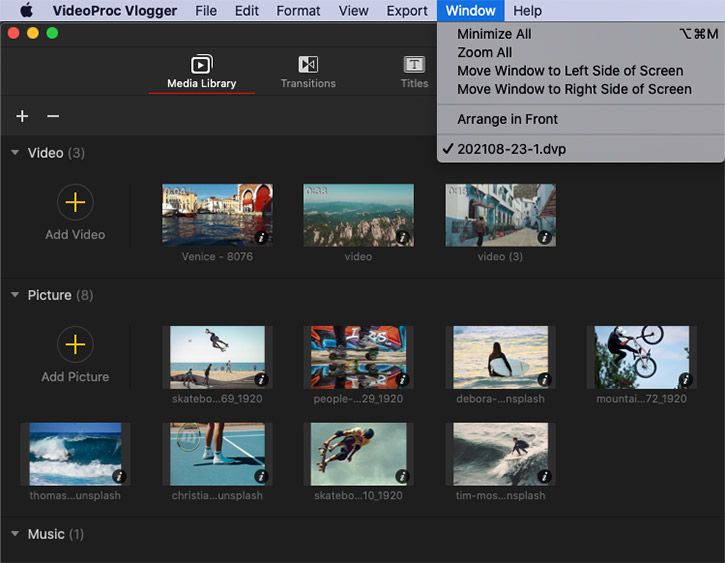This screenshot has height=563, width=725.
Task: Open the Apple menu
Action: click(x=26, y=11)
